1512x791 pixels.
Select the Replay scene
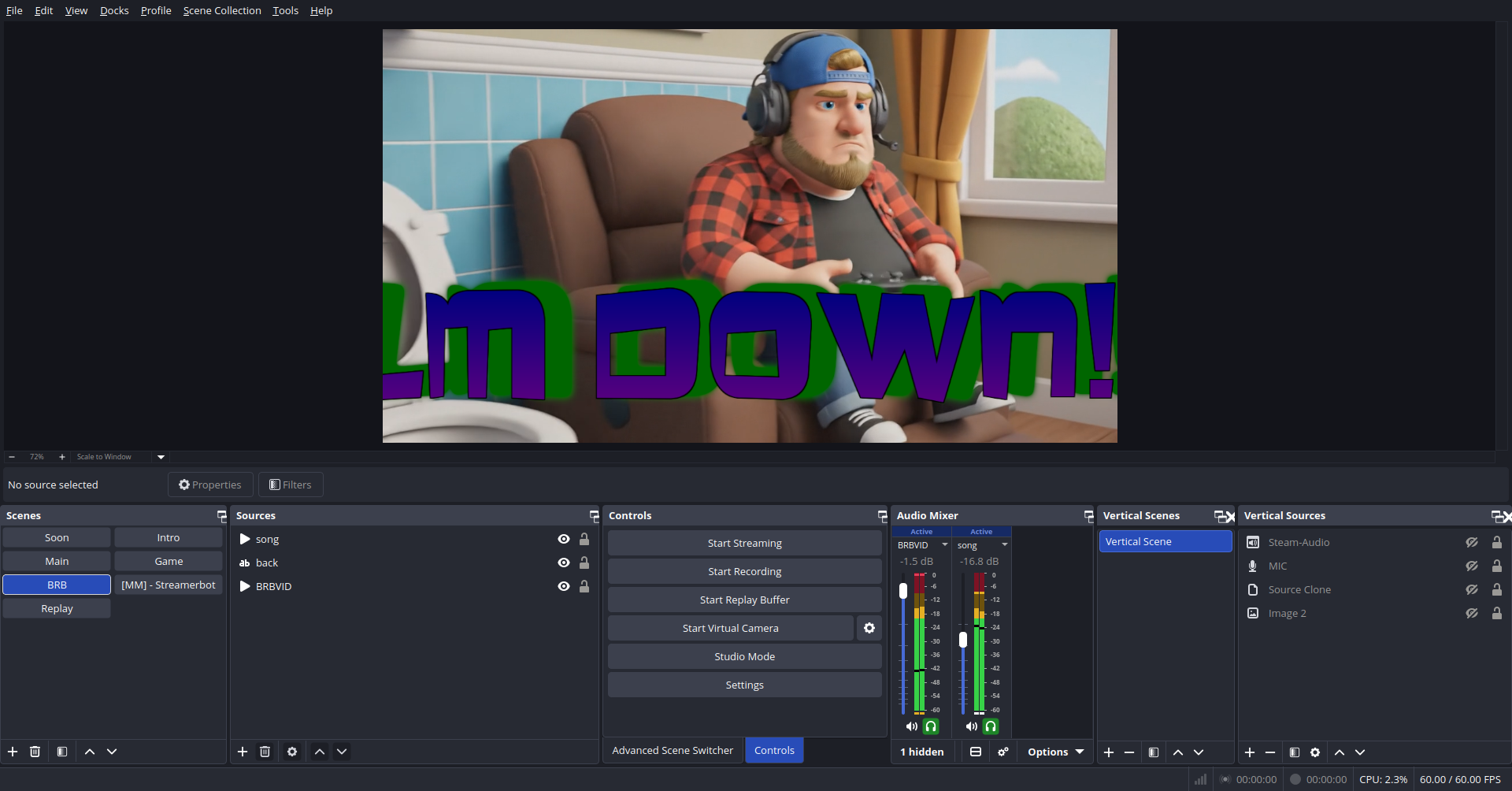point(57,608)
